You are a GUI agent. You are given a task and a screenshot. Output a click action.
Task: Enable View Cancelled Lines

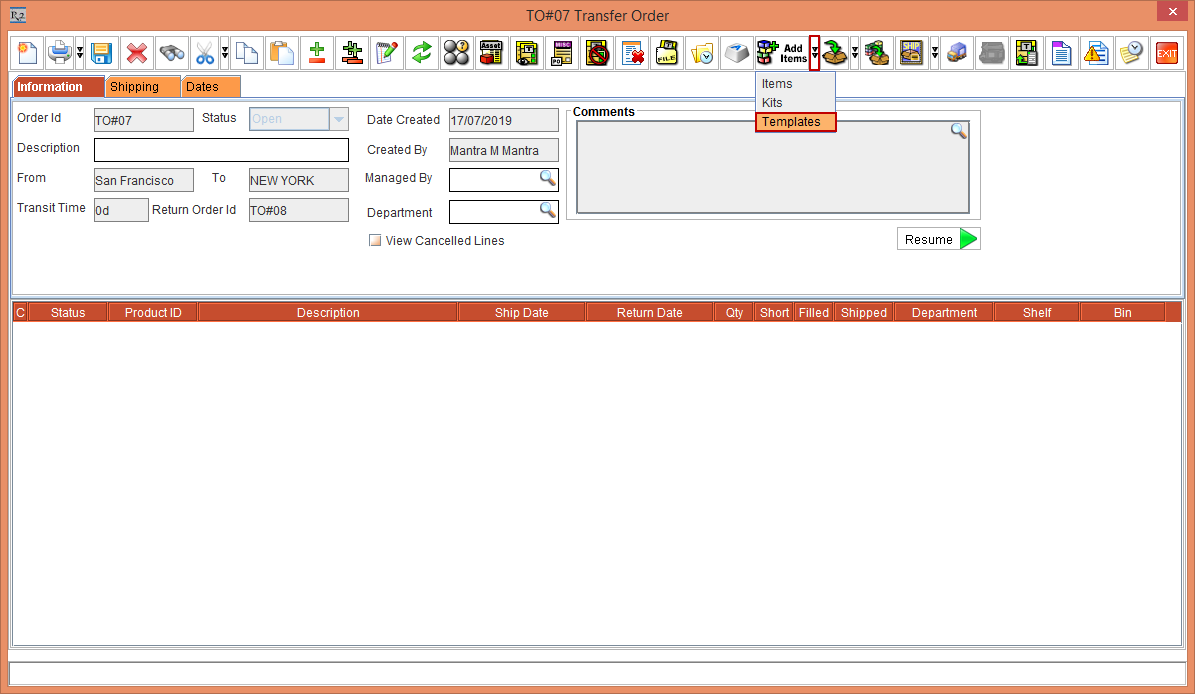click(375, 240)
